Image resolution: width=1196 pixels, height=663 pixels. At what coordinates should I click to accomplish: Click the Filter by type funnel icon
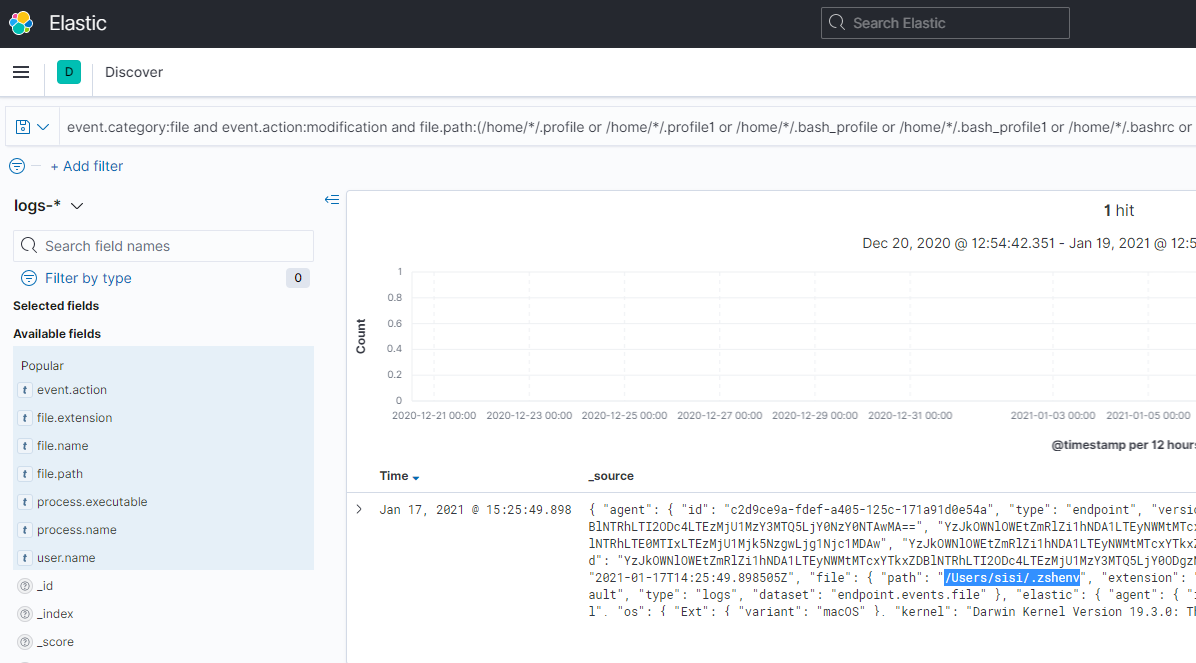tap(29, 278)
